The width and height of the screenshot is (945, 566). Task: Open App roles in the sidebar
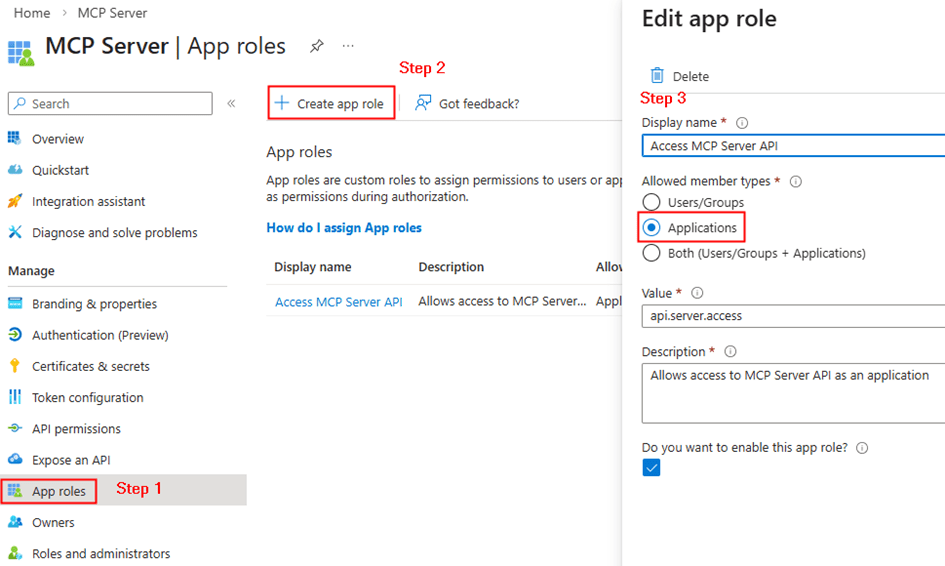[x=59, y=491]
